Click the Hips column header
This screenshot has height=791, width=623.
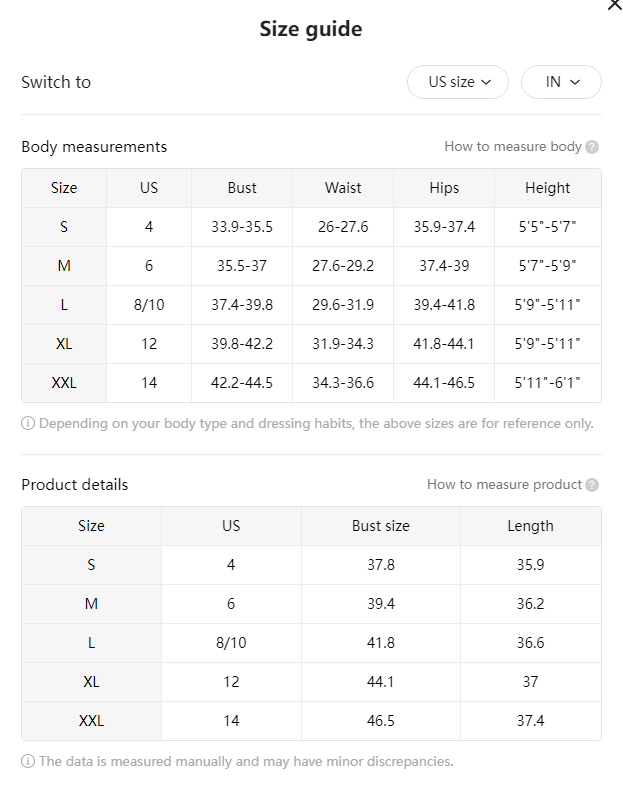pos(444,188)
